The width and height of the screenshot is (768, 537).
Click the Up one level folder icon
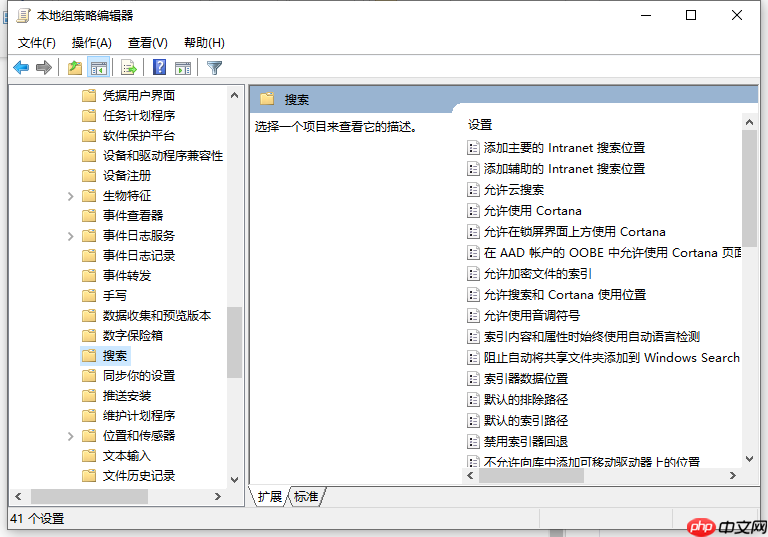[75, 67]
